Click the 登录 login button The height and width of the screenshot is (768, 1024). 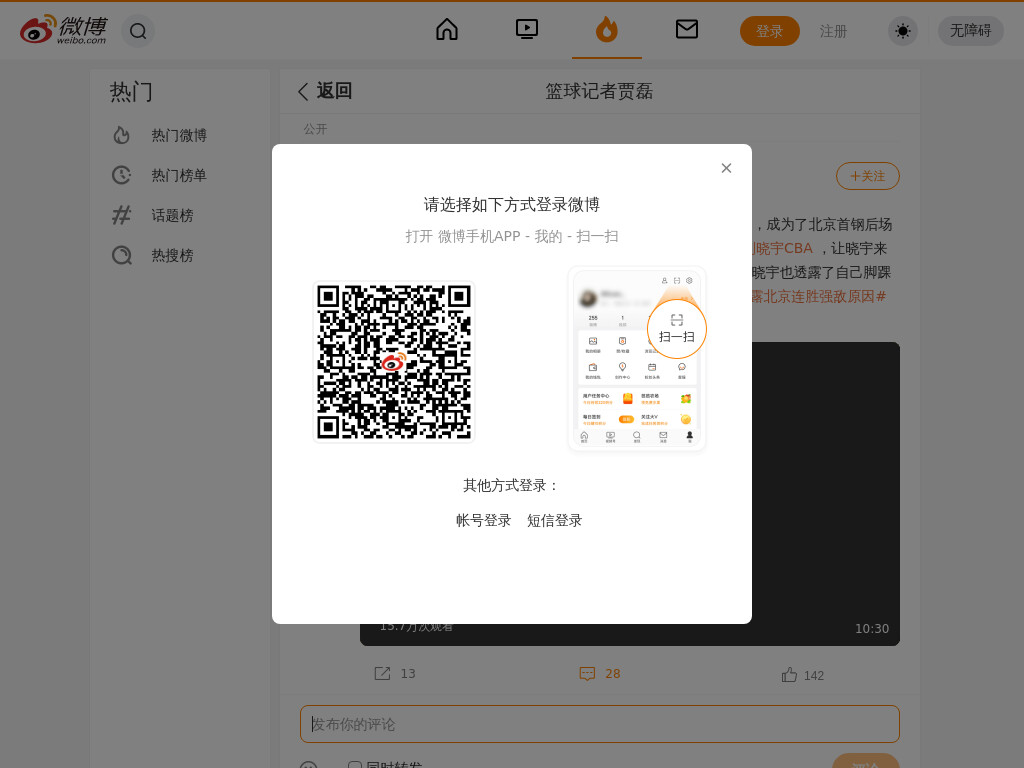(769, 31)
